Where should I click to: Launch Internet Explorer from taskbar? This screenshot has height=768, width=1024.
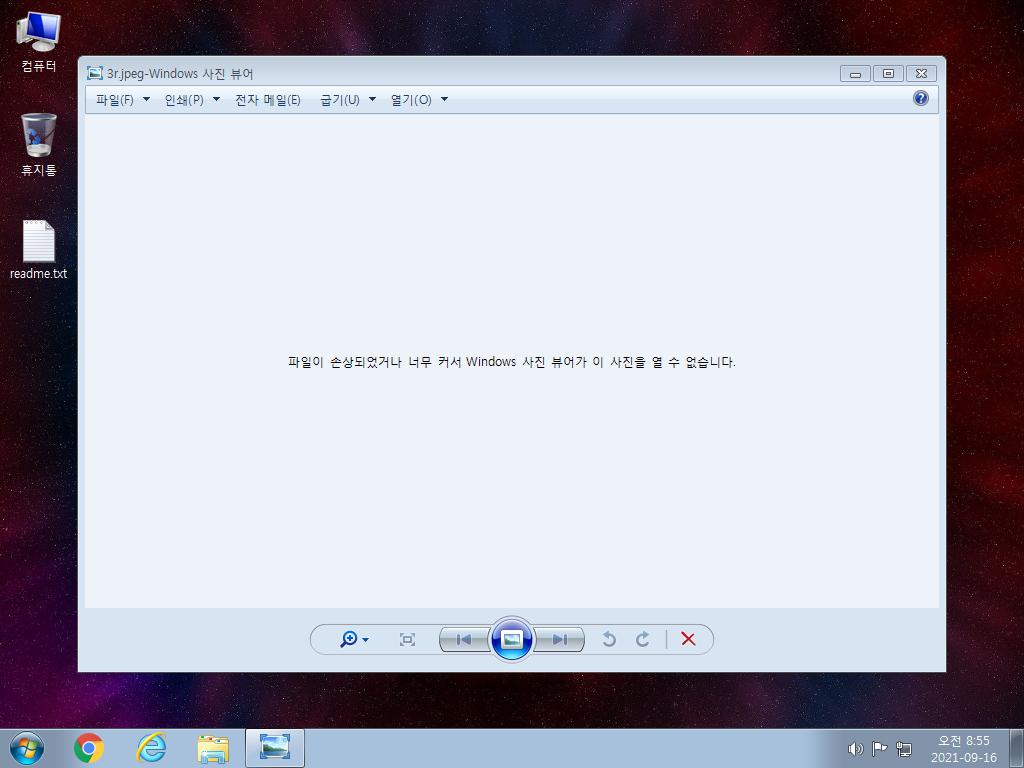tap(152, 748)
